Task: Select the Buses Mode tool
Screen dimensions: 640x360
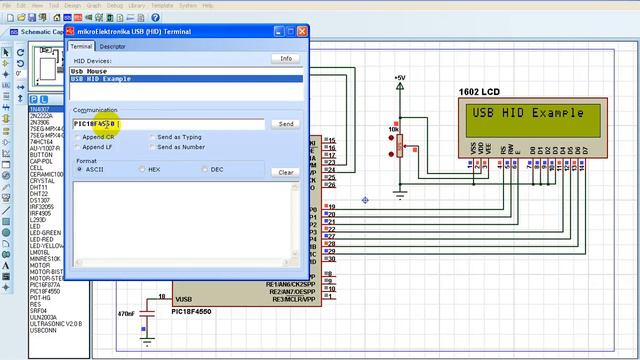Action: click(x=6, y=107)
